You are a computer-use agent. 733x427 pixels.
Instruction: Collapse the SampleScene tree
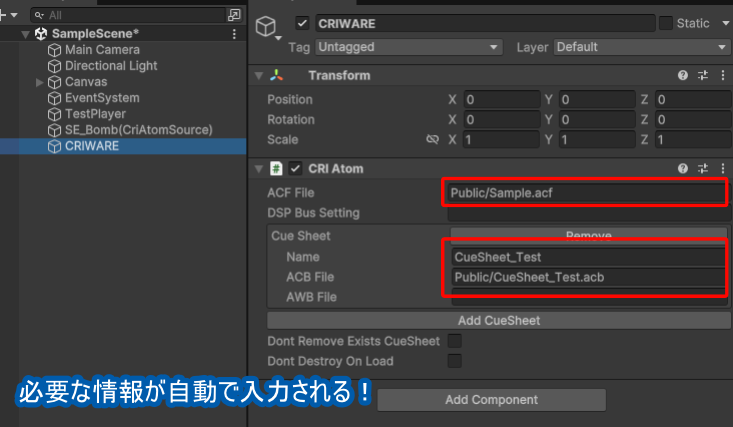[x=26, y=34]
